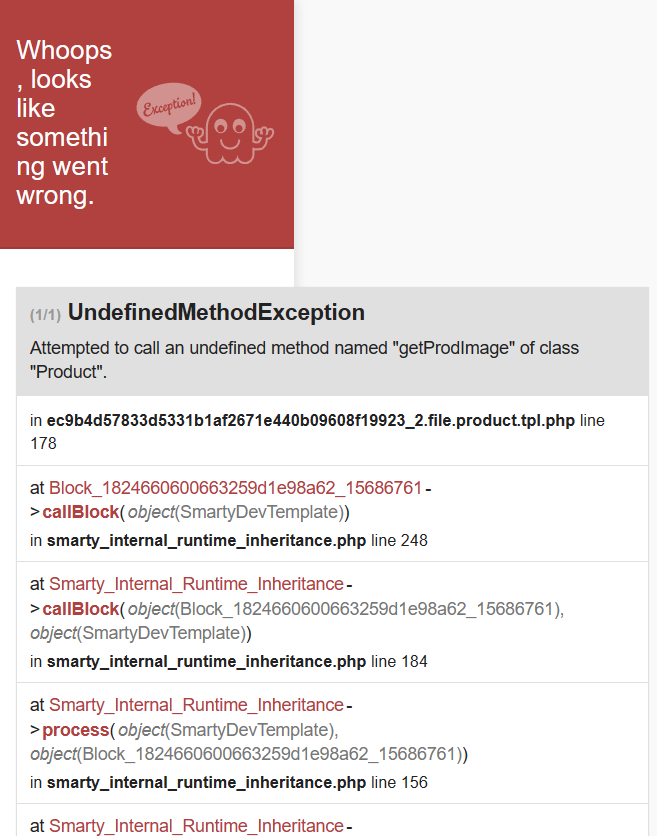Open smarty_internal_runtime_inheritance.php at line 156
This screenshot has width=657, height=836.
click(x=206, y=782)
